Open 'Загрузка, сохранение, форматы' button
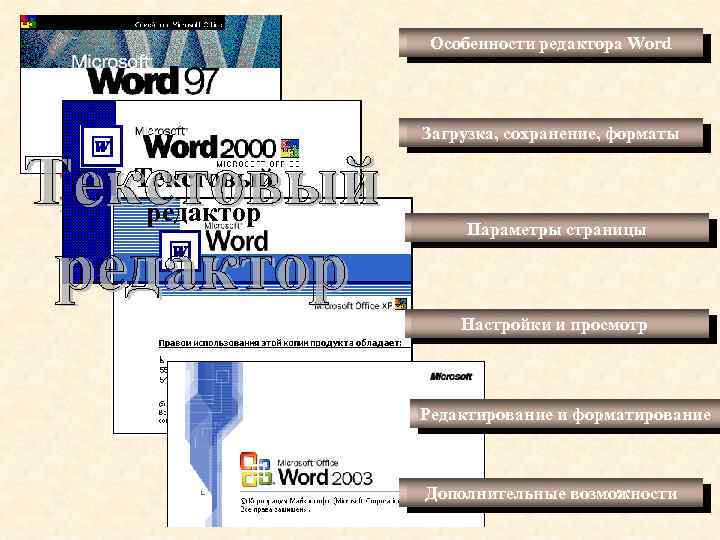This screenshot has height=540, width=720. click(x=551, y=134)
